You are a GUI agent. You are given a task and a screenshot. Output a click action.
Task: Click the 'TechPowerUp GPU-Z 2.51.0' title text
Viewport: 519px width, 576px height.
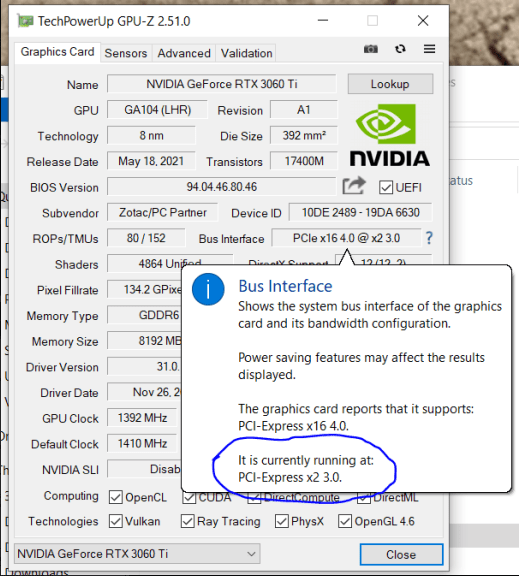[114, 21]
